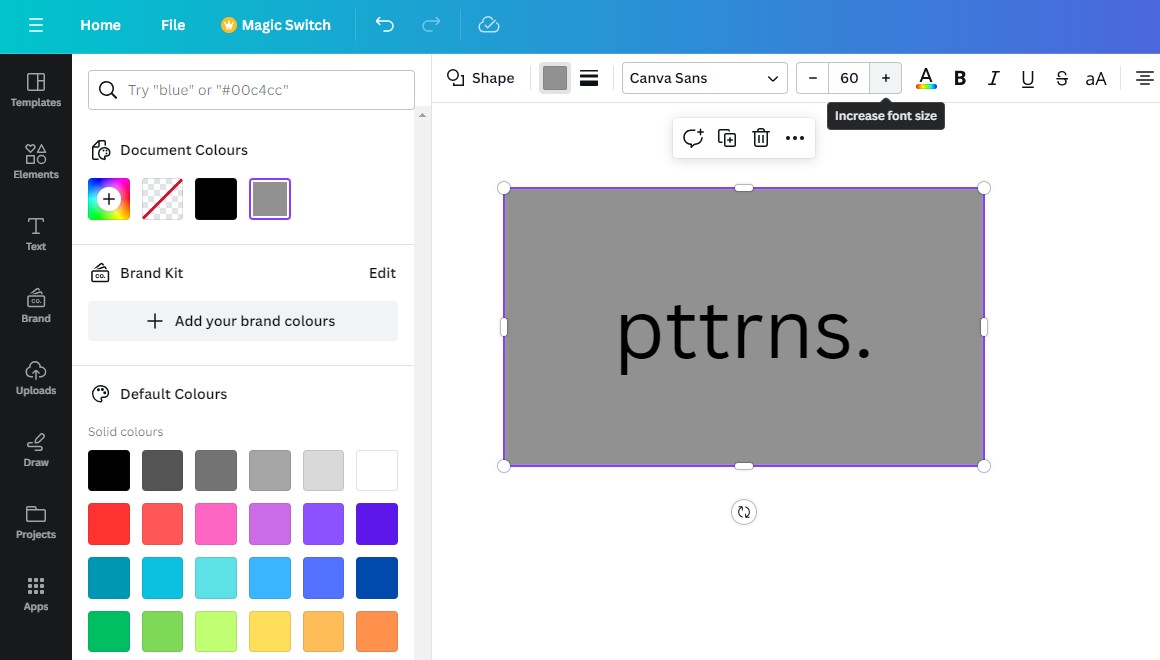Open the hamburger main menu

pos(36,25)
